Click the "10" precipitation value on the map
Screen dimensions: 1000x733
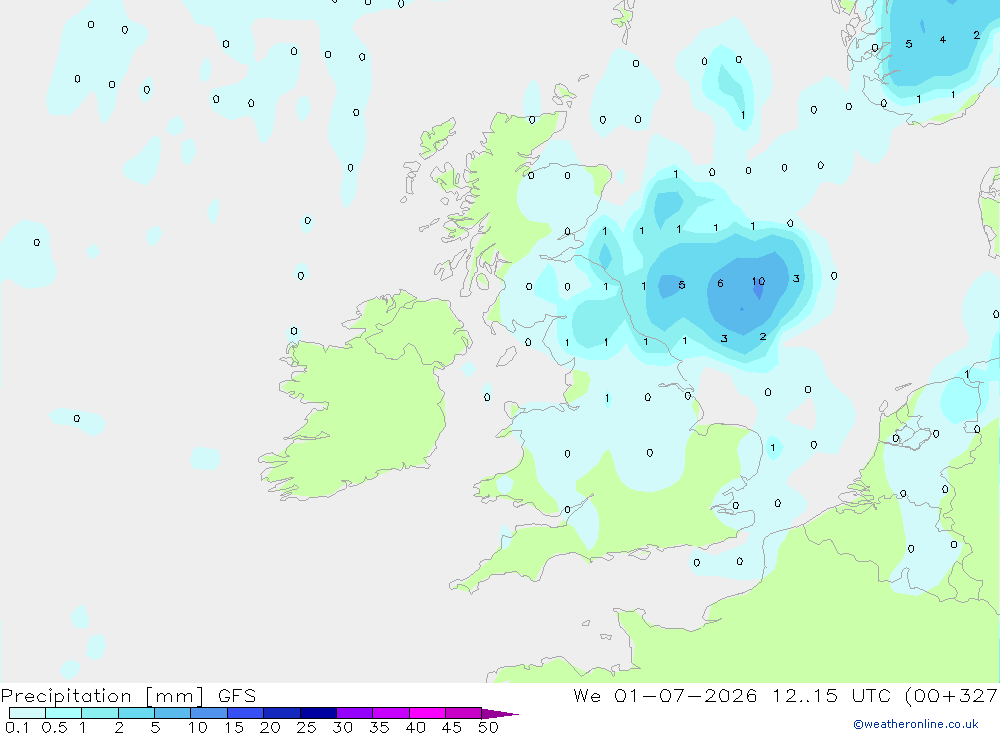(x=758, y=281)
